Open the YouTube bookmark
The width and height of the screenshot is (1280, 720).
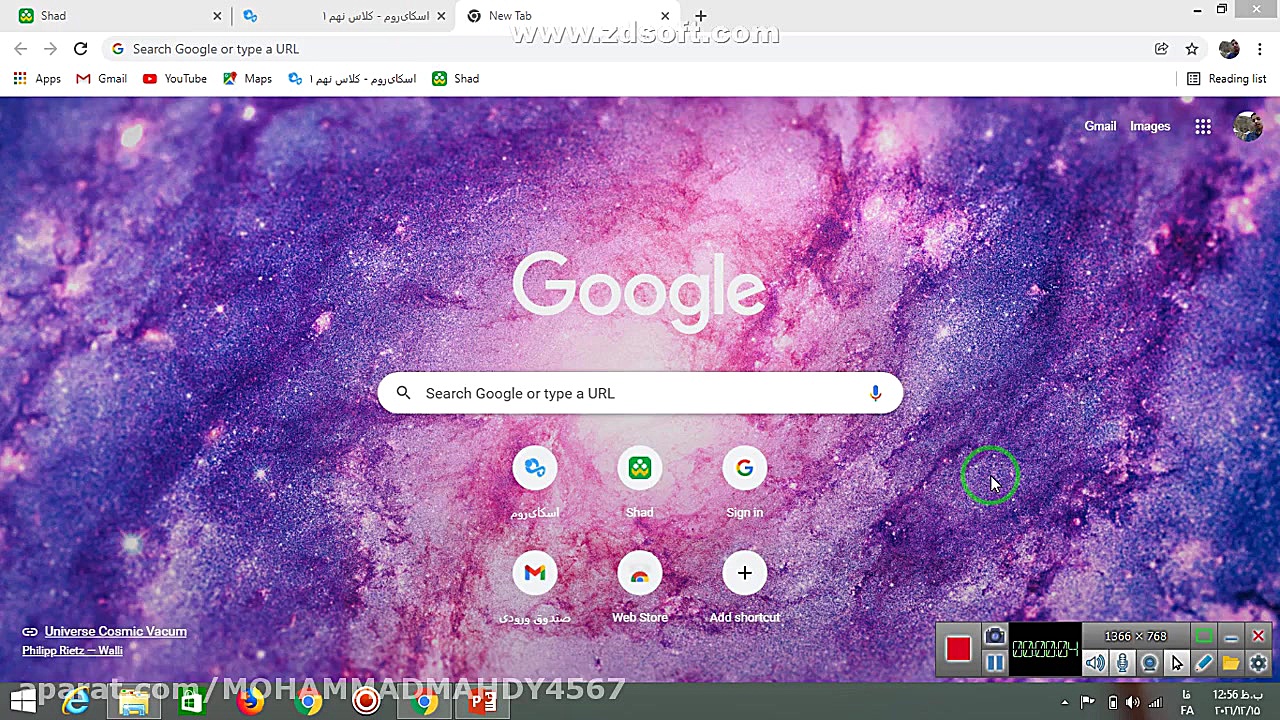[x=175, y=79]
